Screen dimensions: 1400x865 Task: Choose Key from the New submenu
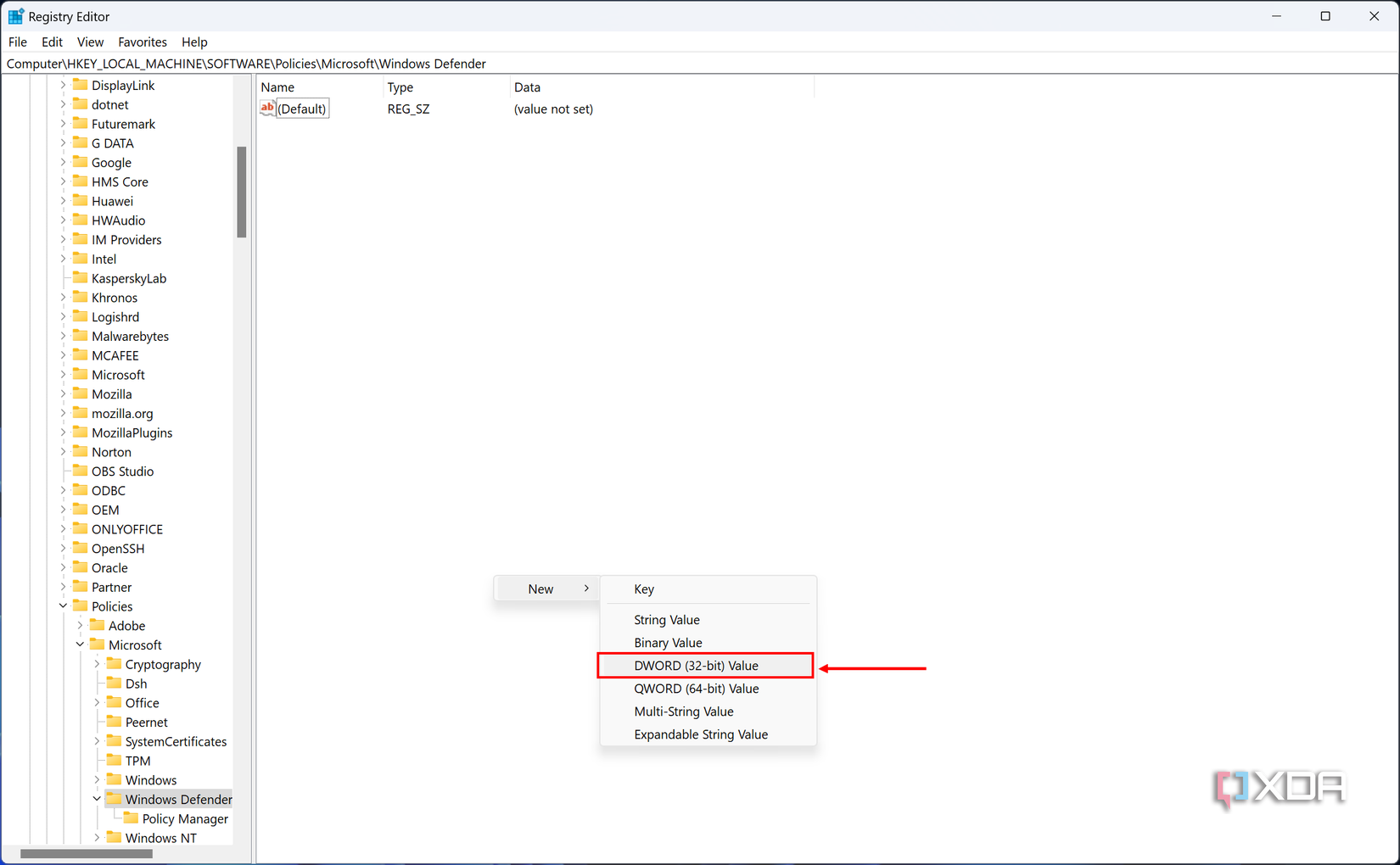tap(708, 589)
